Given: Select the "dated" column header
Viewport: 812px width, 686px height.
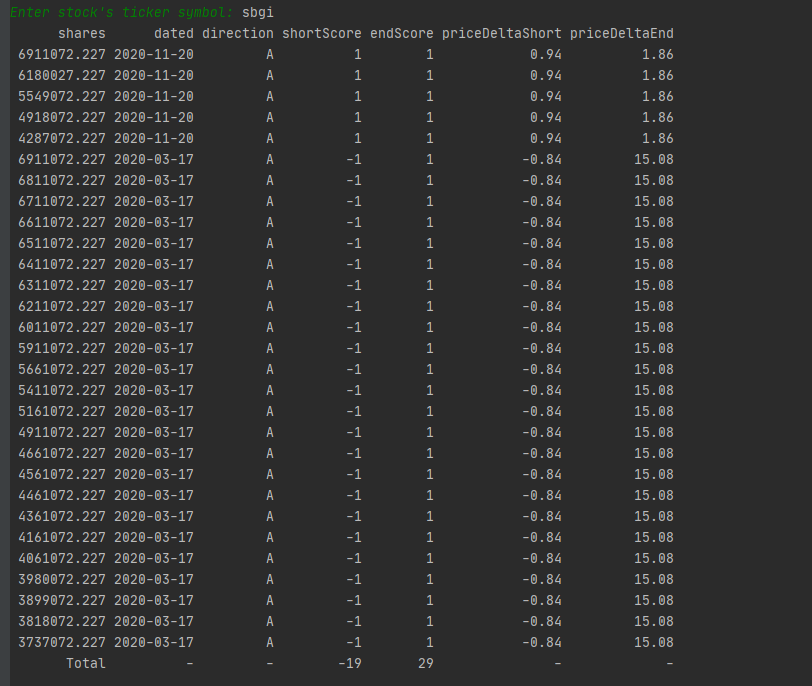Looking at the screenshot, I should 174,34.
